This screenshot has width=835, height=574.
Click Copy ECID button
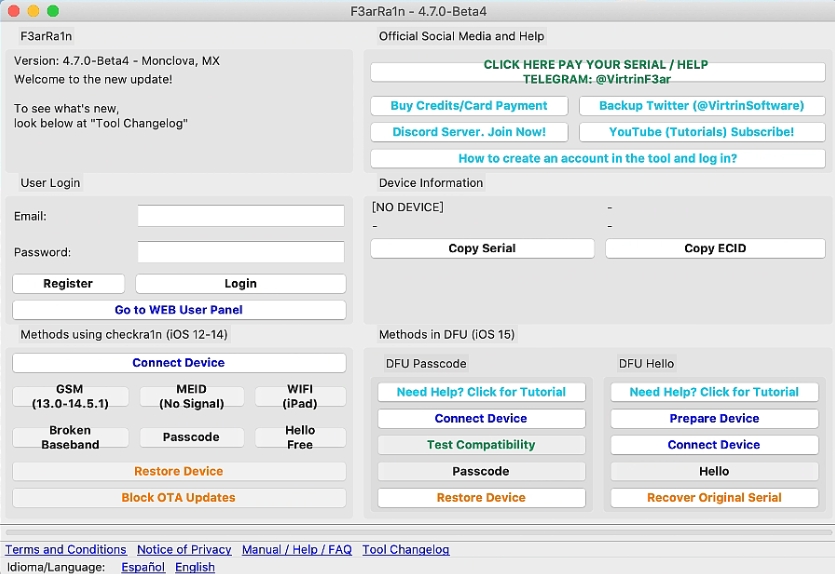[x=715, y=248]
